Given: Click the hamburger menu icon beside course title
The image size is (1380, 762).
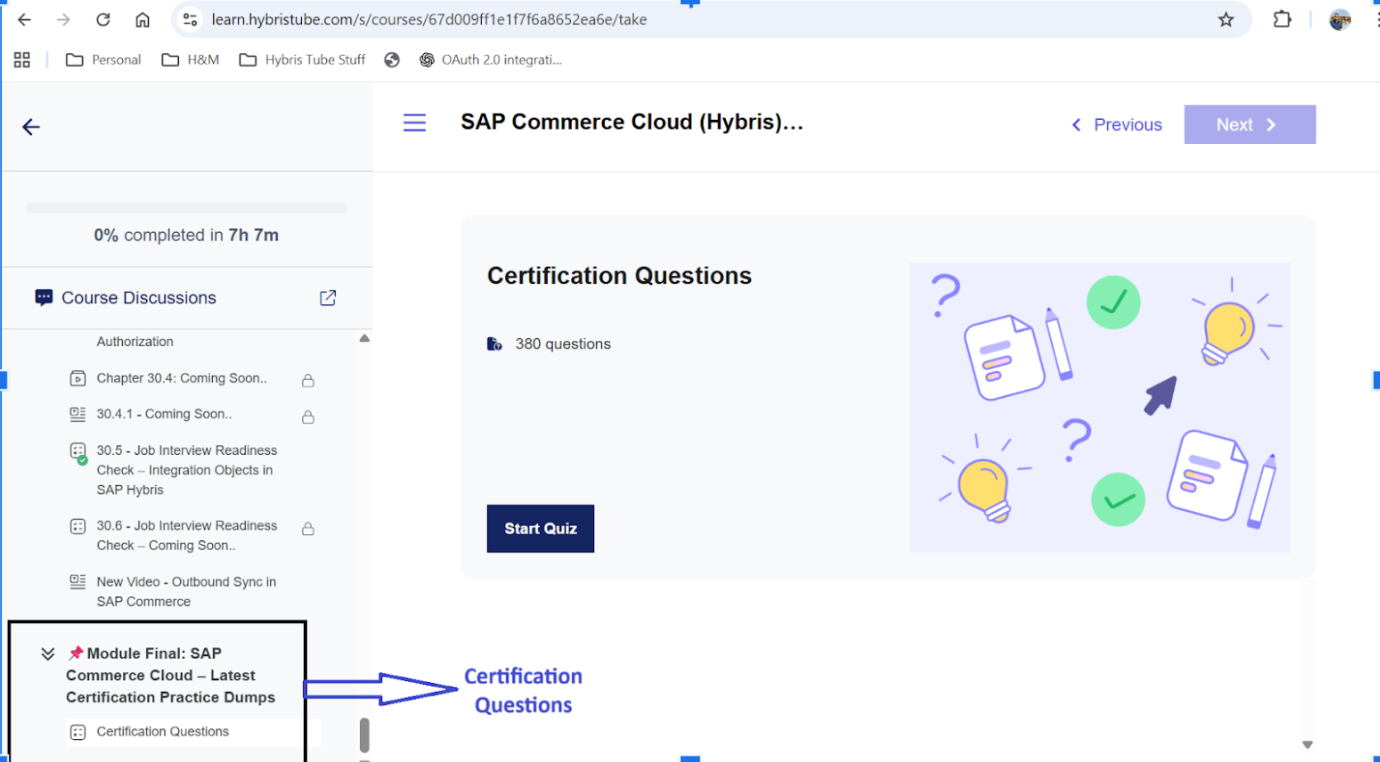Looking at the screenshot, I should [414, 122].
